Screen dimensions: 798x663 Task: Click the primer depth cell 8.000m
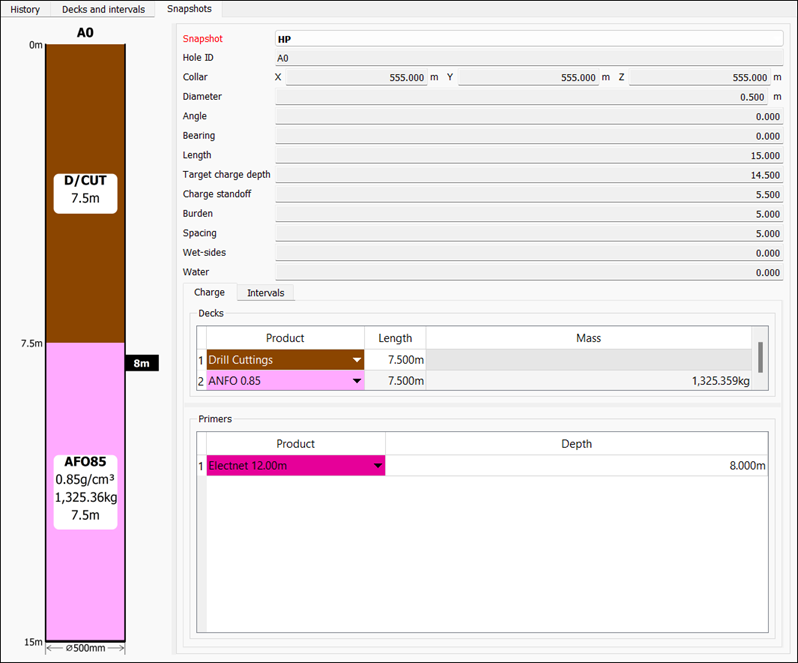pyautogui.click(x=577, y=466)
